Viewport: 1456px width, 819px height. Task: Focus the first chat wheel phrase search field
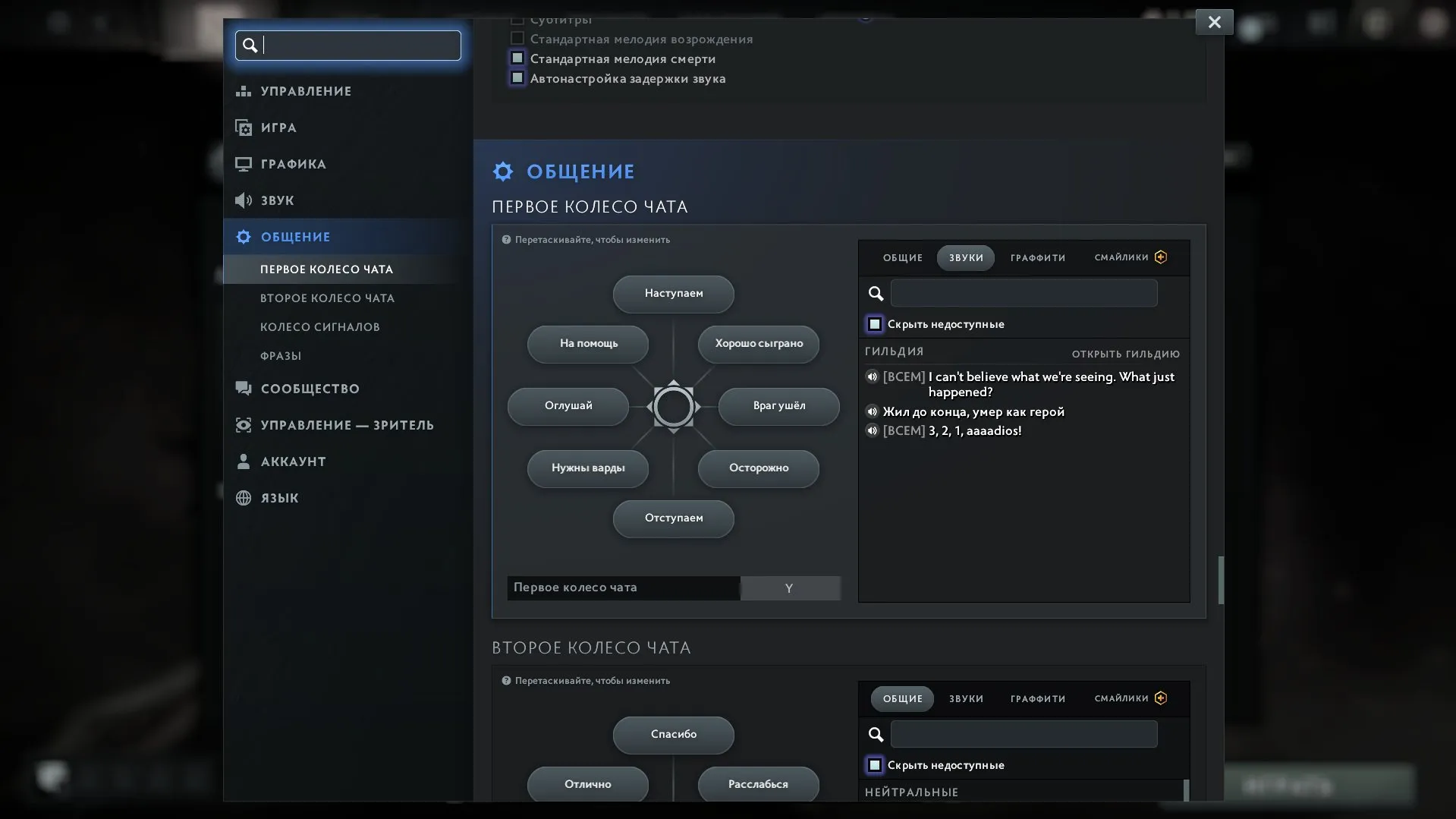[x=1024, y=294]
